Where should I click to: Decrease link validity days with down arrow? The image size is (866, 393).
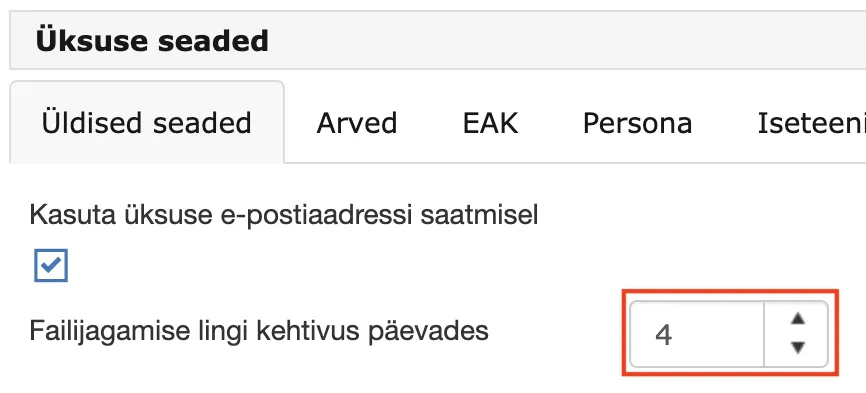[x=798, y=347]
